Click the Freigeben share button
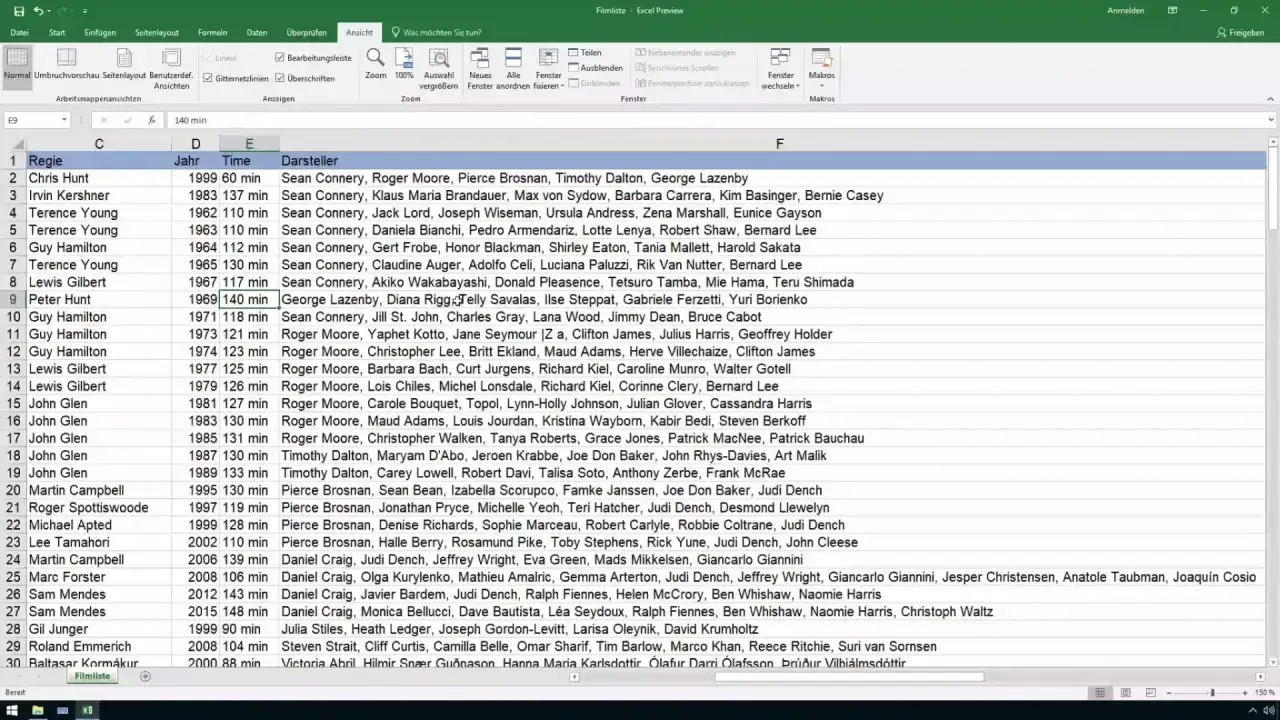1280x720 pixels. click(x=1241, y=32)
